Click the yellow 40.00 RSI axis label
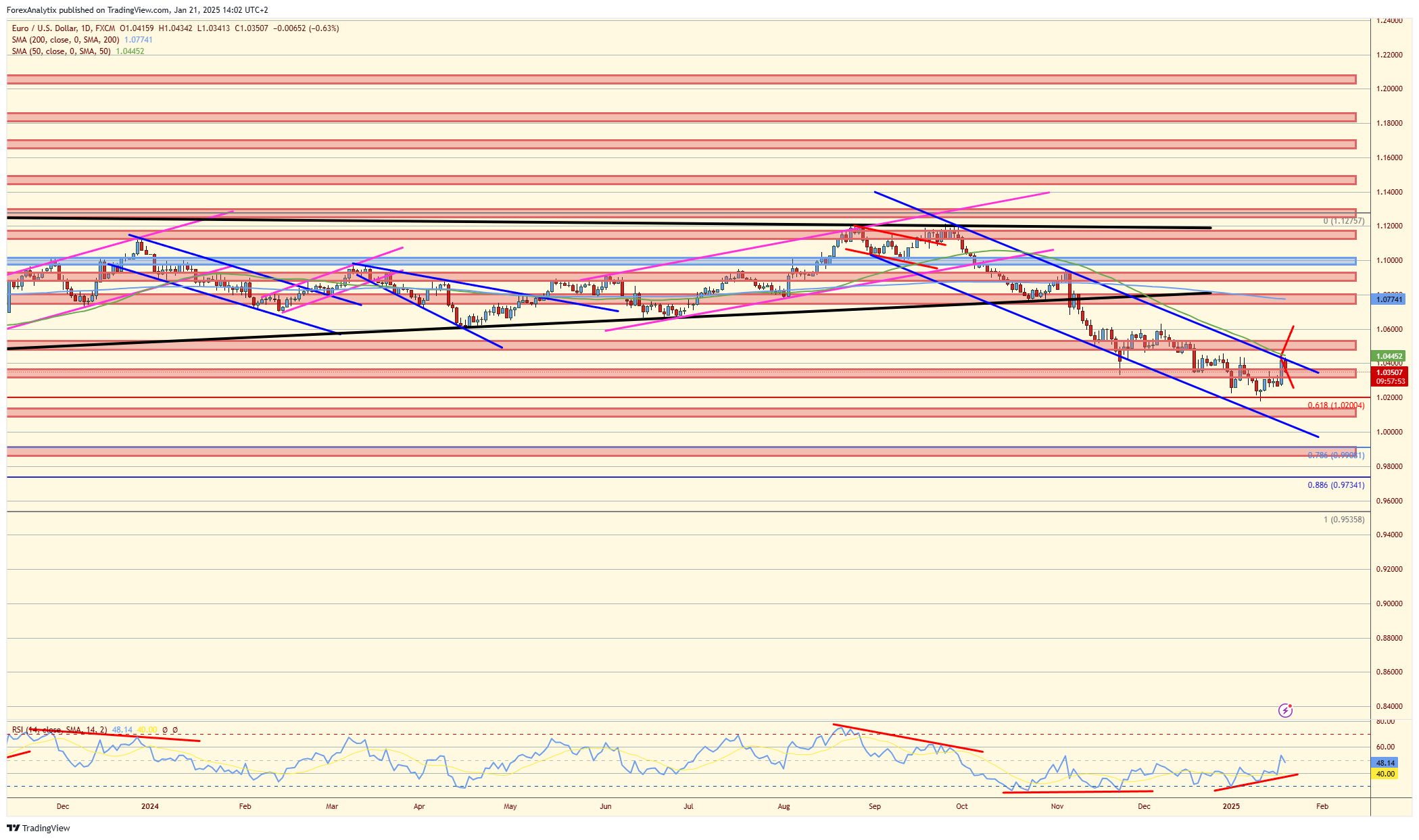The height and width of the screenshot is (840, 1419). 1385,774
